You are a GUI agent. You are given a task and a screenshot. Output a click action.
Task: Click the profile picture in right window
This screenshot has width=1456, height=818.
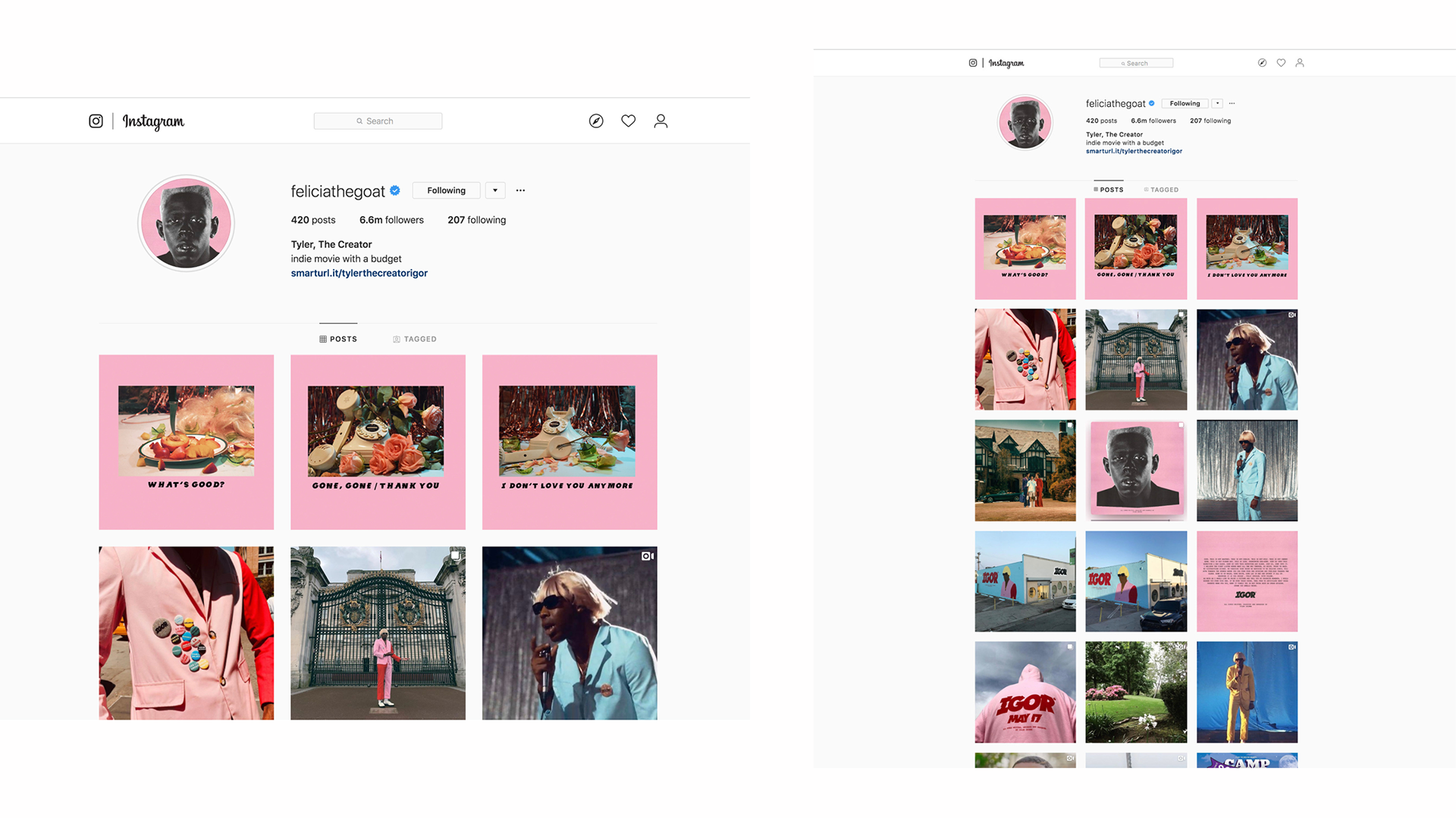coord(1025,122)
